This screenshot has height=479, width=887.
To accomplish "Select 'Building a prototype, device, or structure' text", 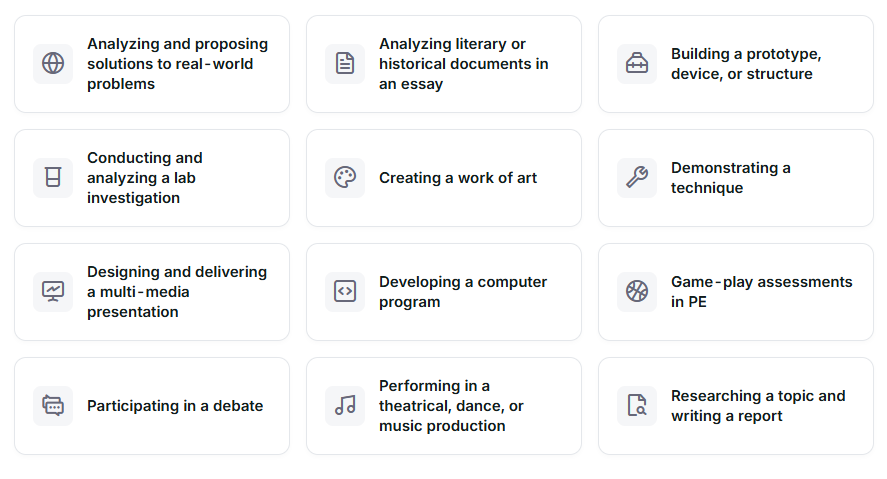I will pos(746,64).
